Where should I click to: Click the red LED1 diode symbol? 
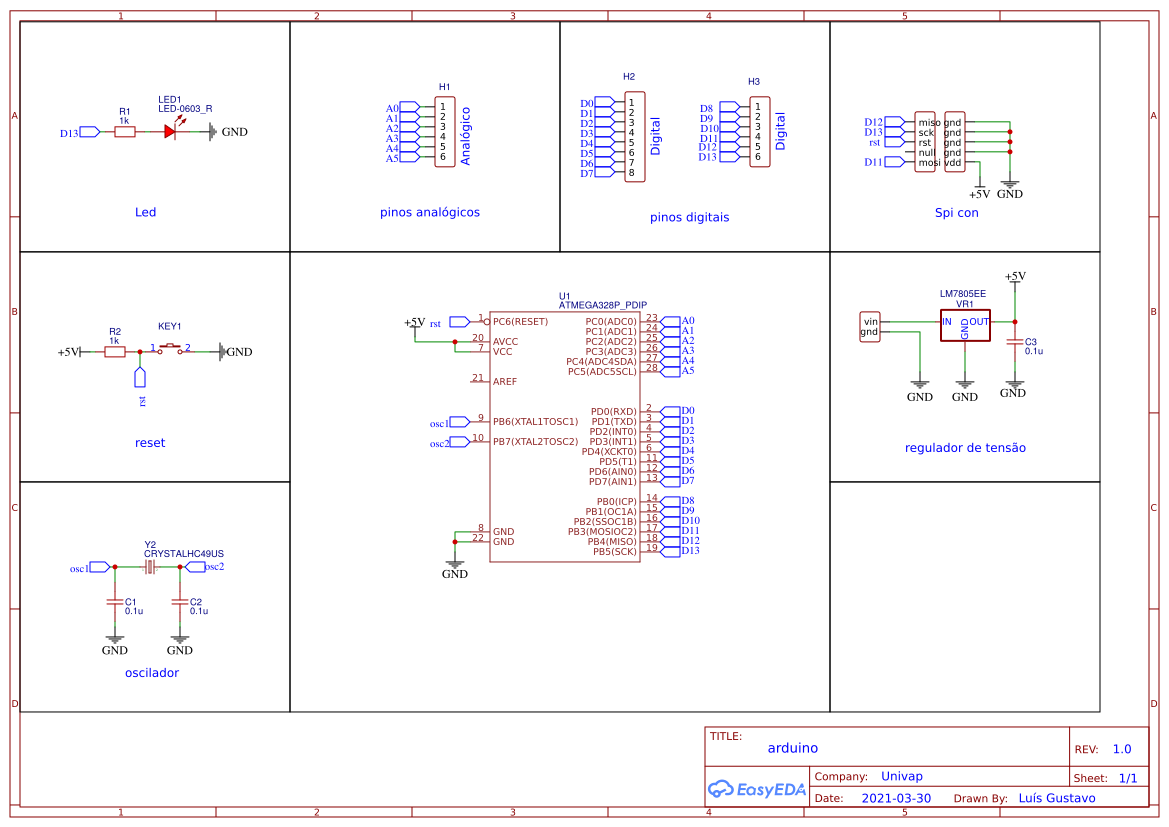point(170,131)
